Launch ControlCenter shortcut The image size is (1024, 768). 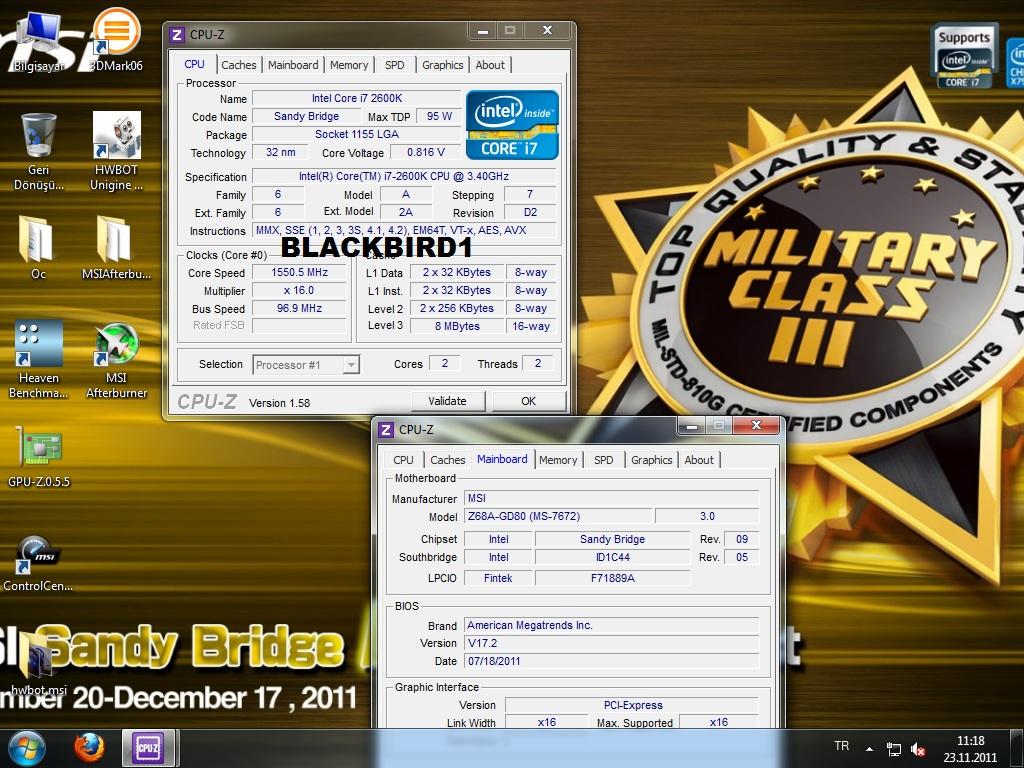point(38,564)
